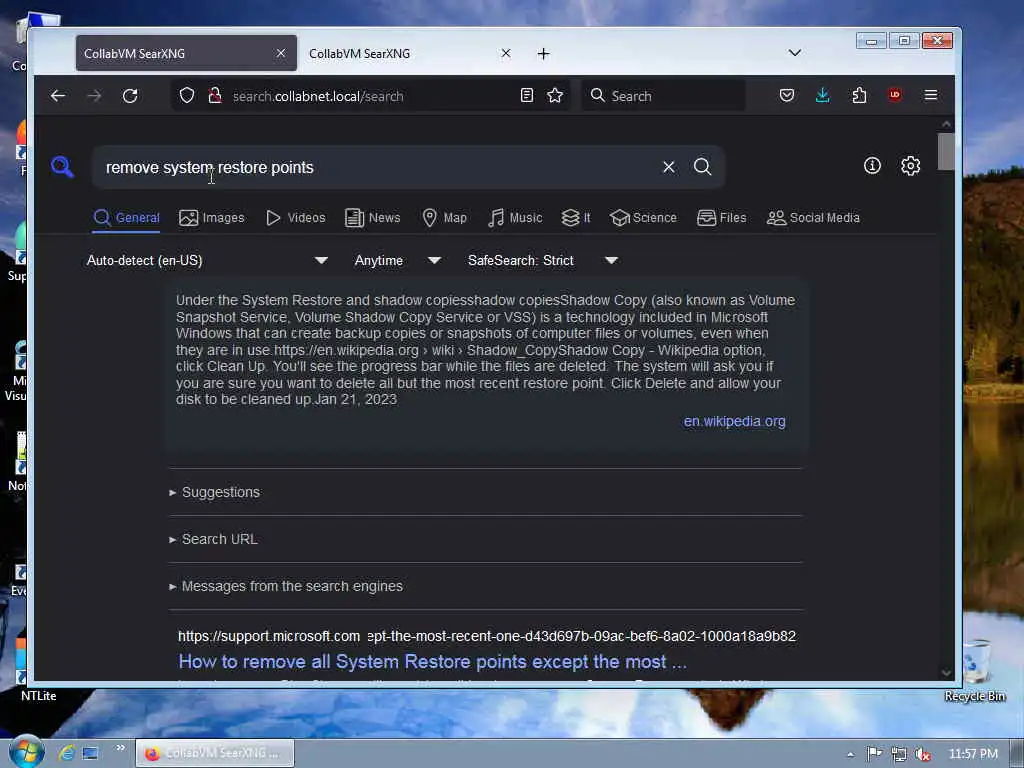Switch to the News category tab
The image size is (1024, 768).
(x=372, y=217)
